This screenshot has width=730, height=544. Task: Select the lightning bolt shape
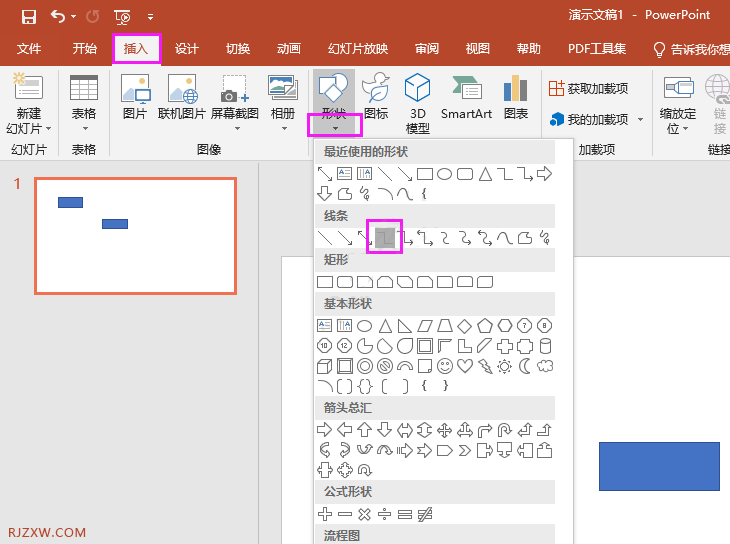pos(485,367)
